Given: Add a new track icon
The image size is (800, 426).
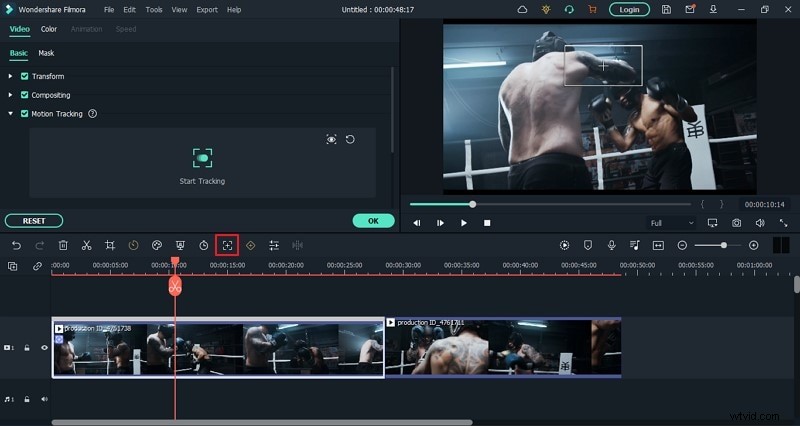Looking at the screenshot, I should (13, 266).
